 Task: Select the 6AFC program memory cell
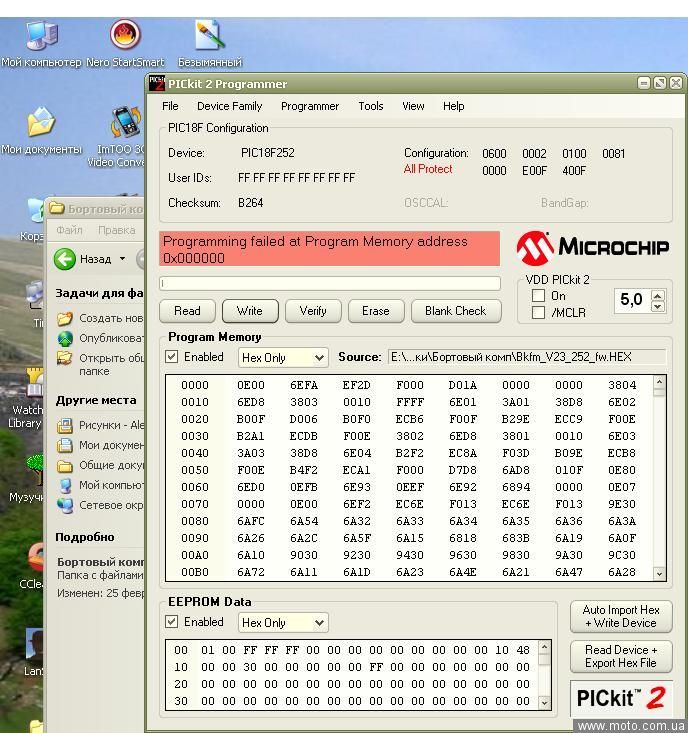(x=251, y=521)
